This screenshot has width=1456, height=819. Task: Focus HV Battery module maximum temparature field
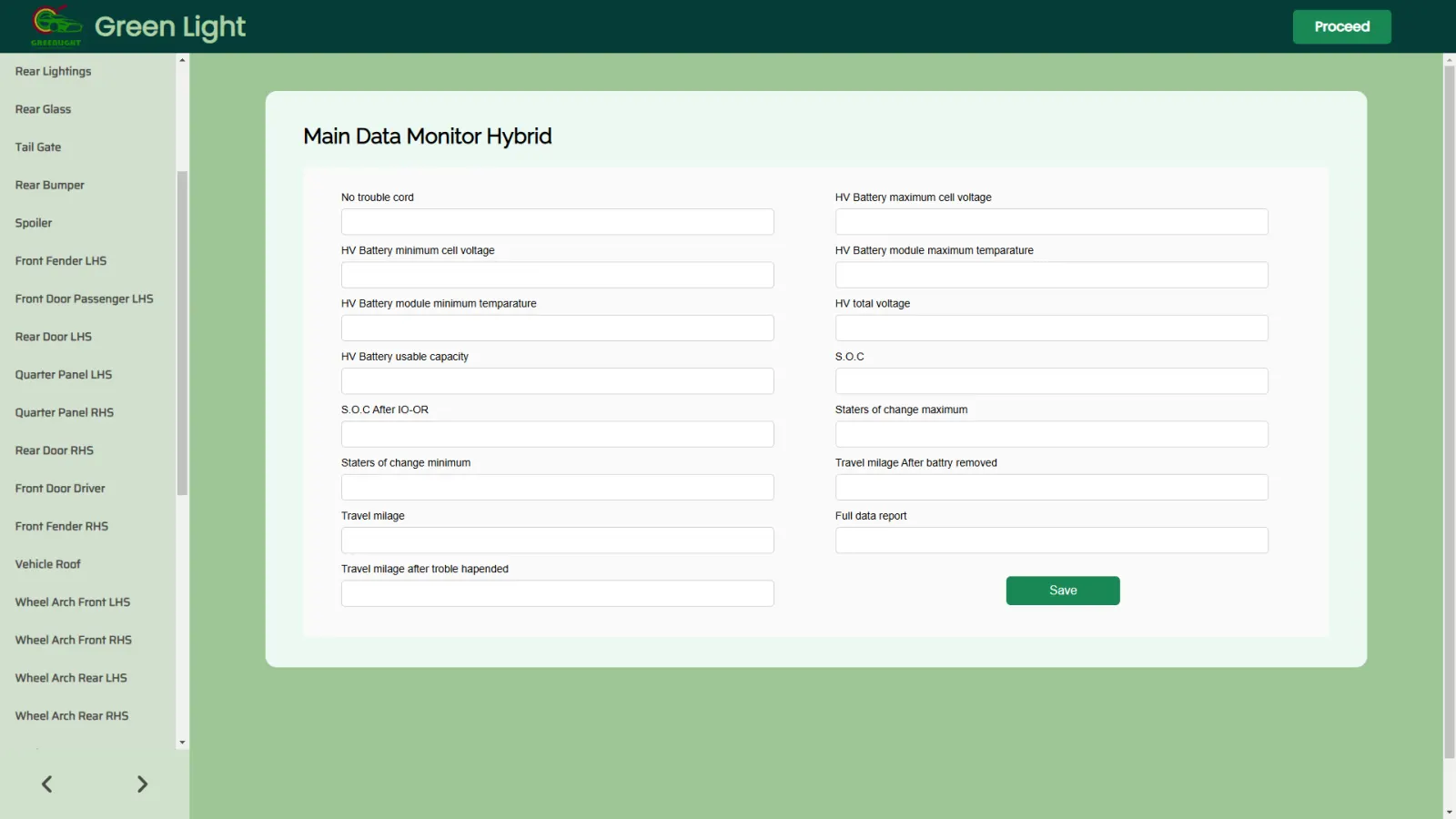pyautogui.click(x=1051, y=275)
